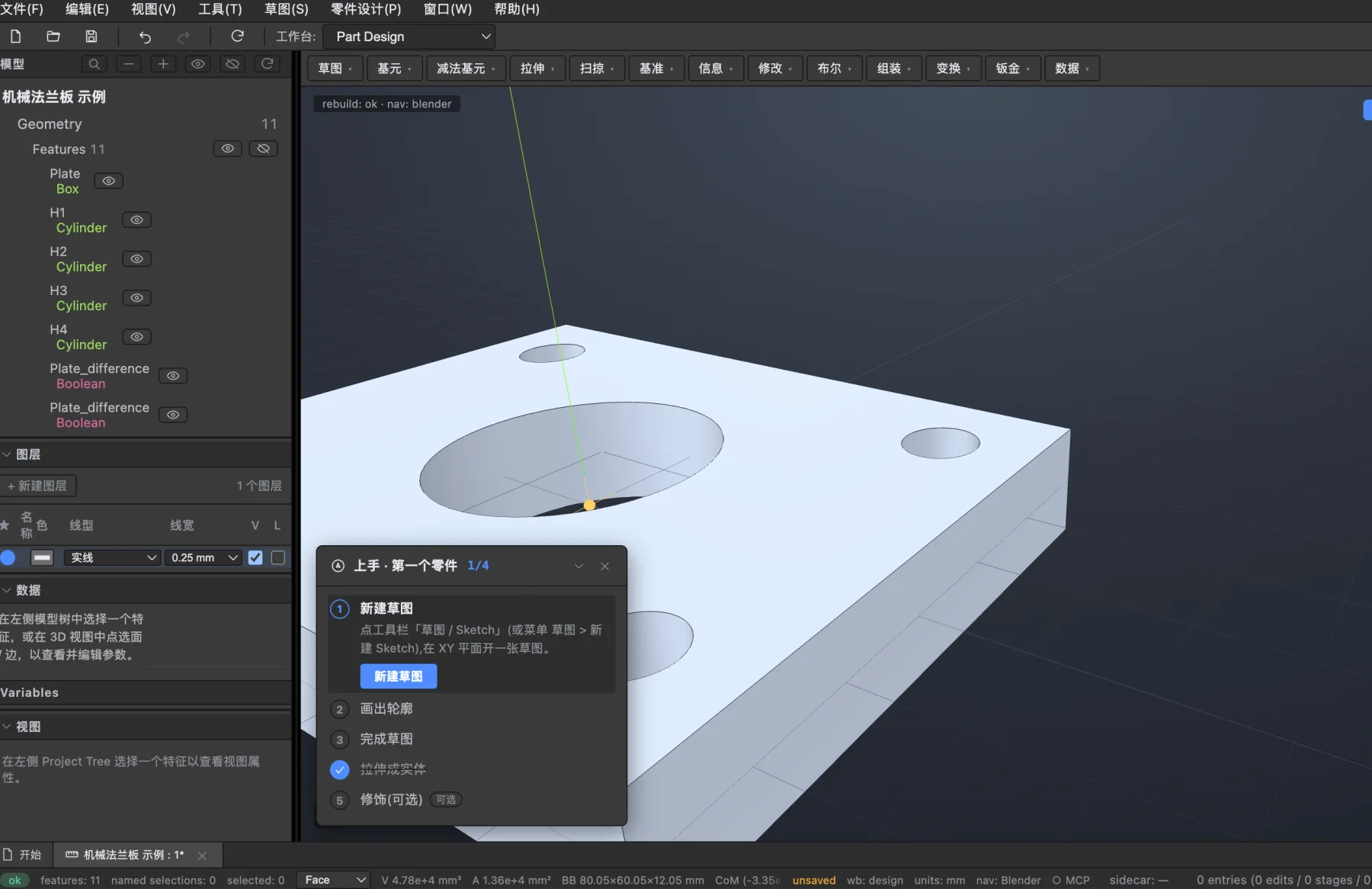The image size is (1372, 889).
Task: Refresh the model panel
Action: [x=268, y=64]
